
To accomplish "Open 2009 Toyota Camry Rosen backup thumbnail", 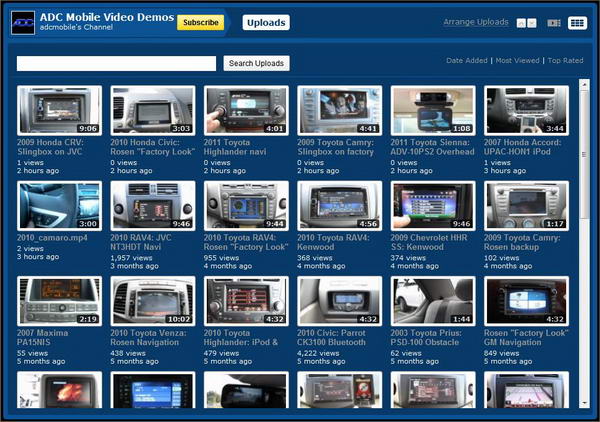I will 526,206.
